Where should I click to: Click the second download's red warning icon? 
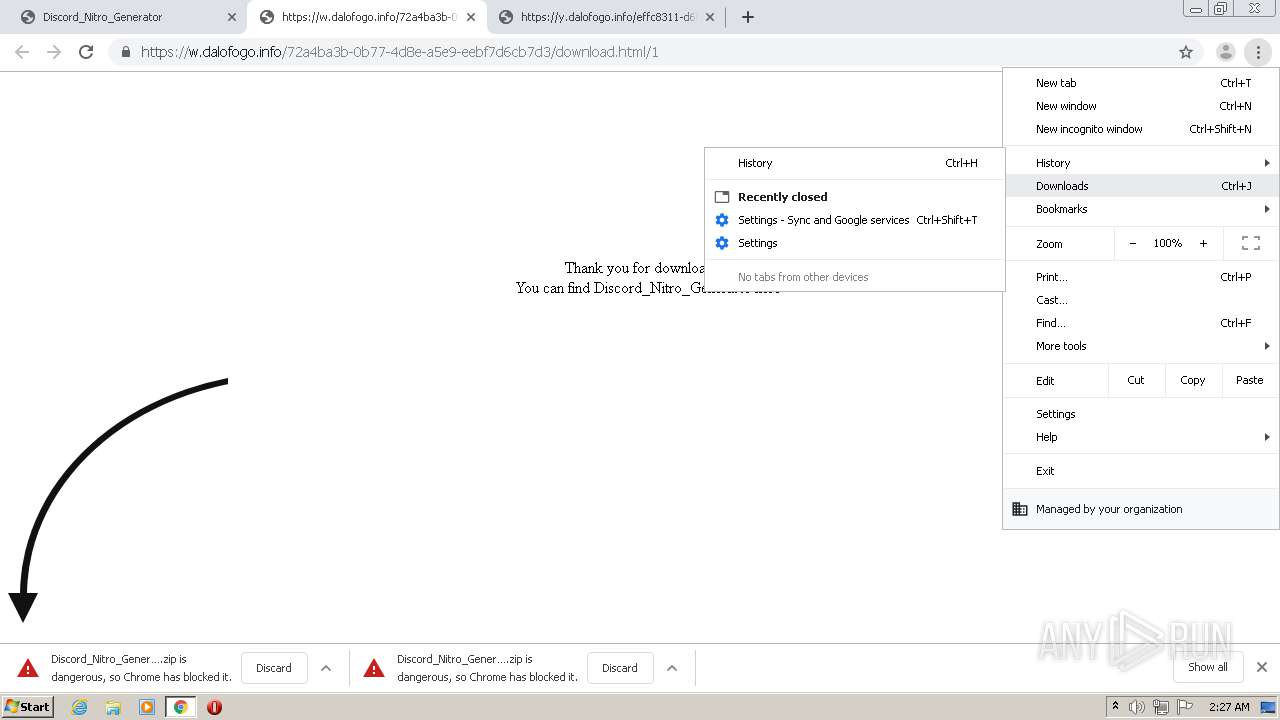point(374,668)
